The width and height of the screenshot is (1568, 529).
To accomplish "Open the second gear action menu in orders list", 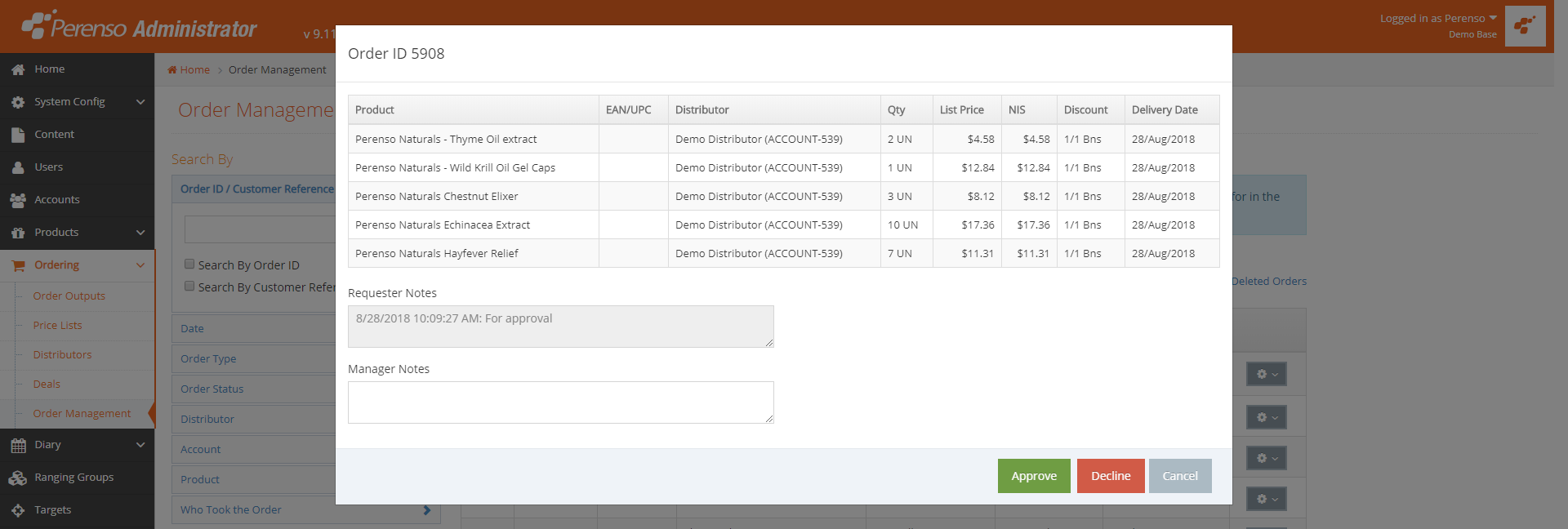I will pos(1267,417).
